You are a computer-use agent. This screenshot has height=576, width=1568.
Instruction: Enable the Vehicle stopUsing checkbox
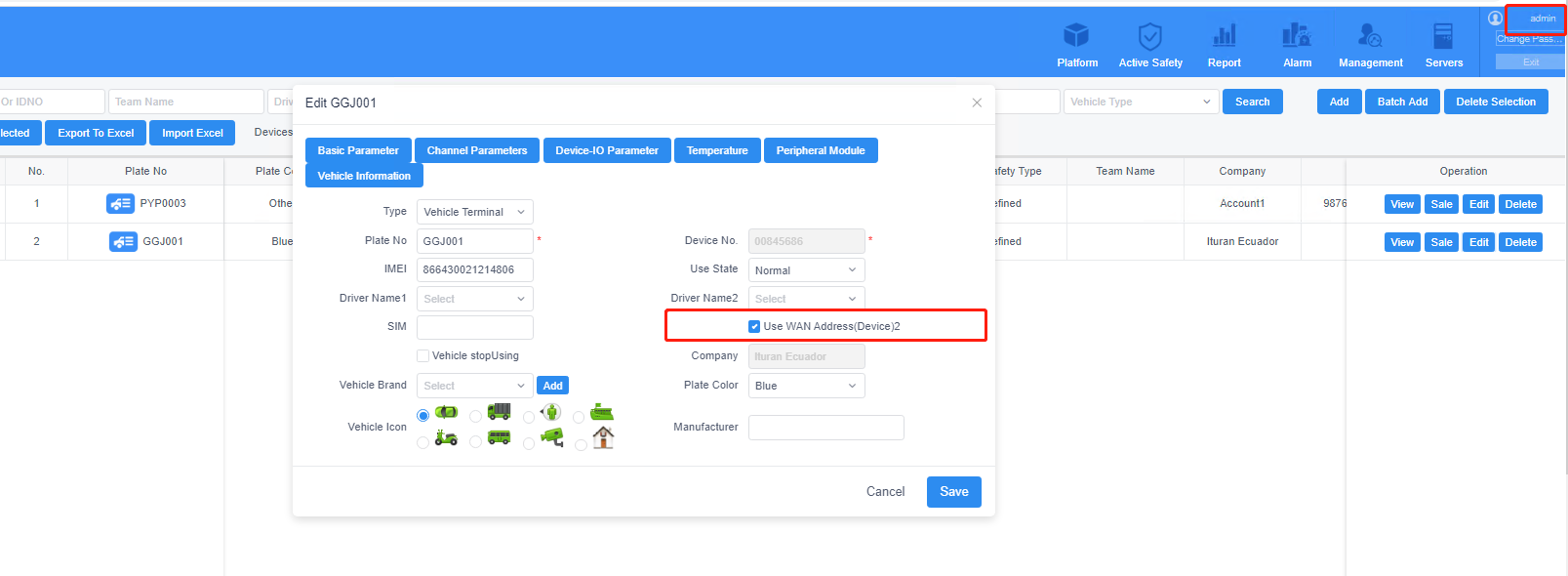[x=422, y=355]
